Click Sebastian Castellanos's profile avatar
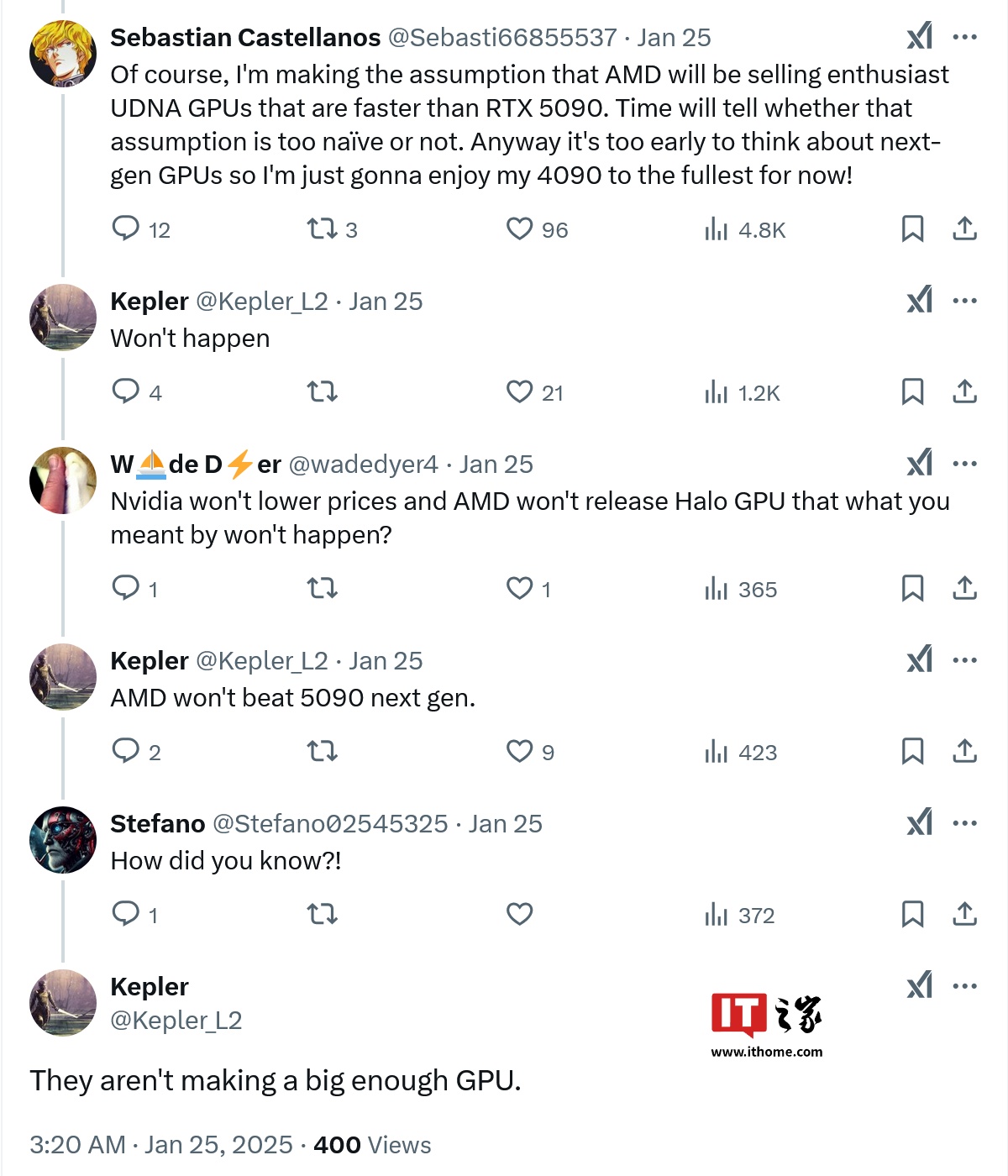The width and height of the screenshot is (1008, 1176). pos(63,54)
